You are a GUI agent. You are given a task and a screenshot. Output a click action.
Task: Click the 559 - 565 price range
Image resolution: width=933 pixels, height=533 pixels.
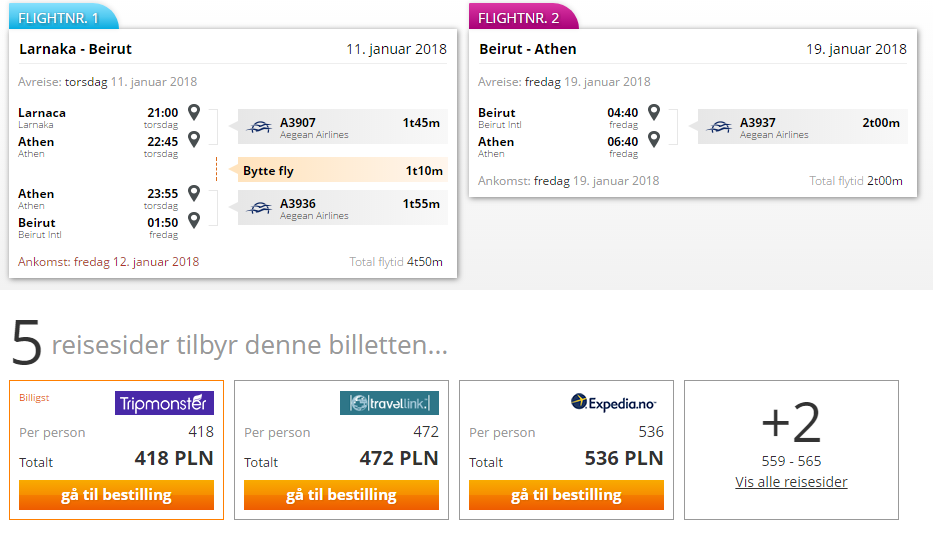(x=791, y=461)
